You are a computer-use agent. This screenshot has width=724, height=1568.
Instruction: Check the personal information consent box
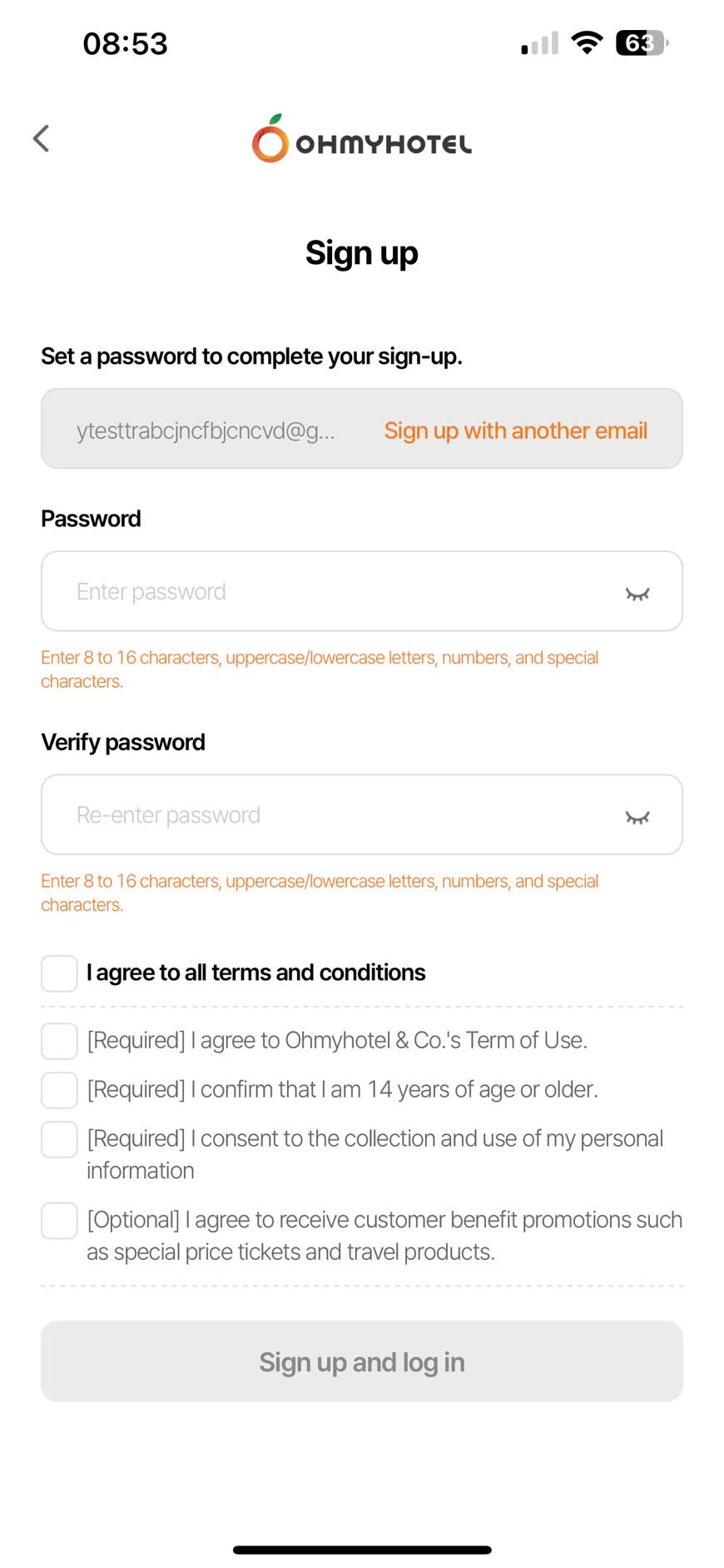coord(60,1139)
